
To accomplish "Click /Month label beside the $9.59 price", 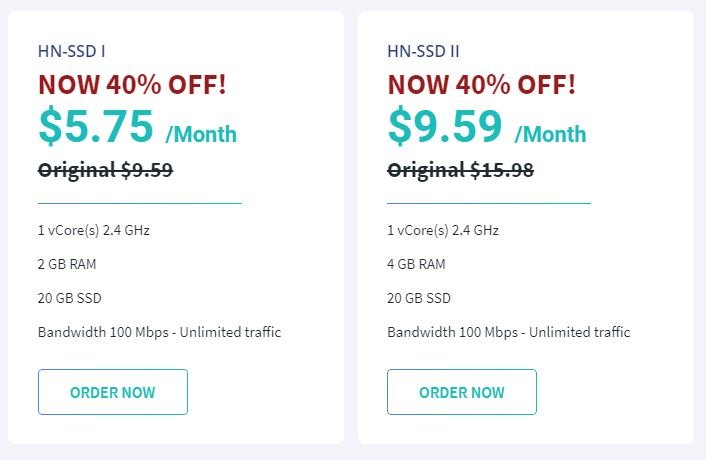I will 550,134.
